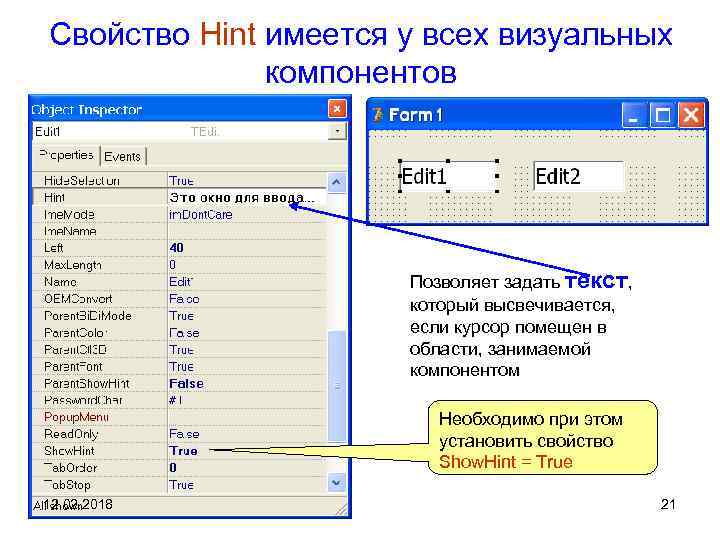720x540 pixels.
Task: Click the Left value 40
Action: (176, 248)
